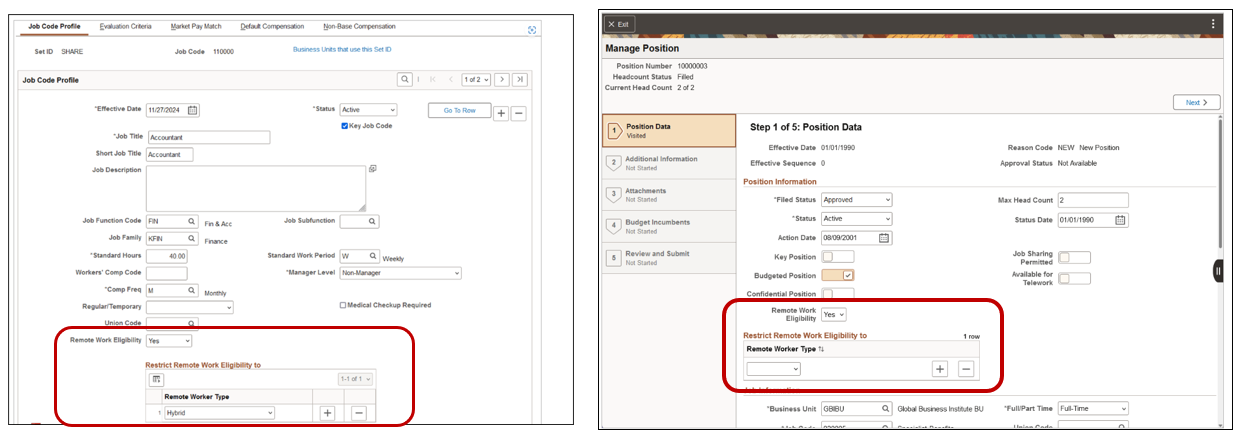
Task: Open Remote Work Eligibility dropdown in Job Code Profile
Action: [168, 341]
